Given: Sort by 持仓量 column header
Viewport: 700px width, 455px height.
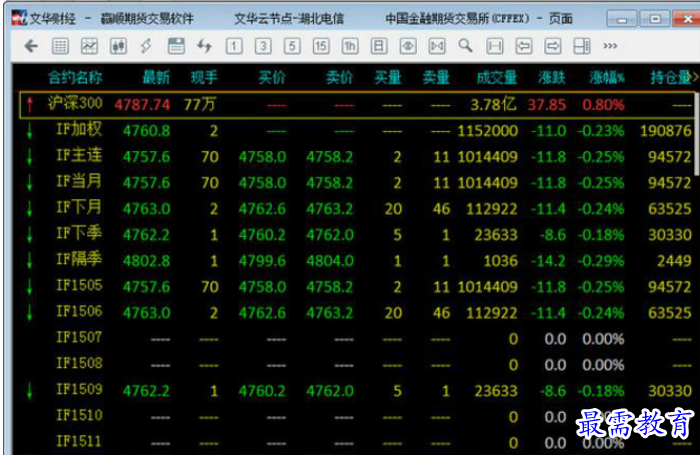Looking at the screenshot, I should pos(671,78).
